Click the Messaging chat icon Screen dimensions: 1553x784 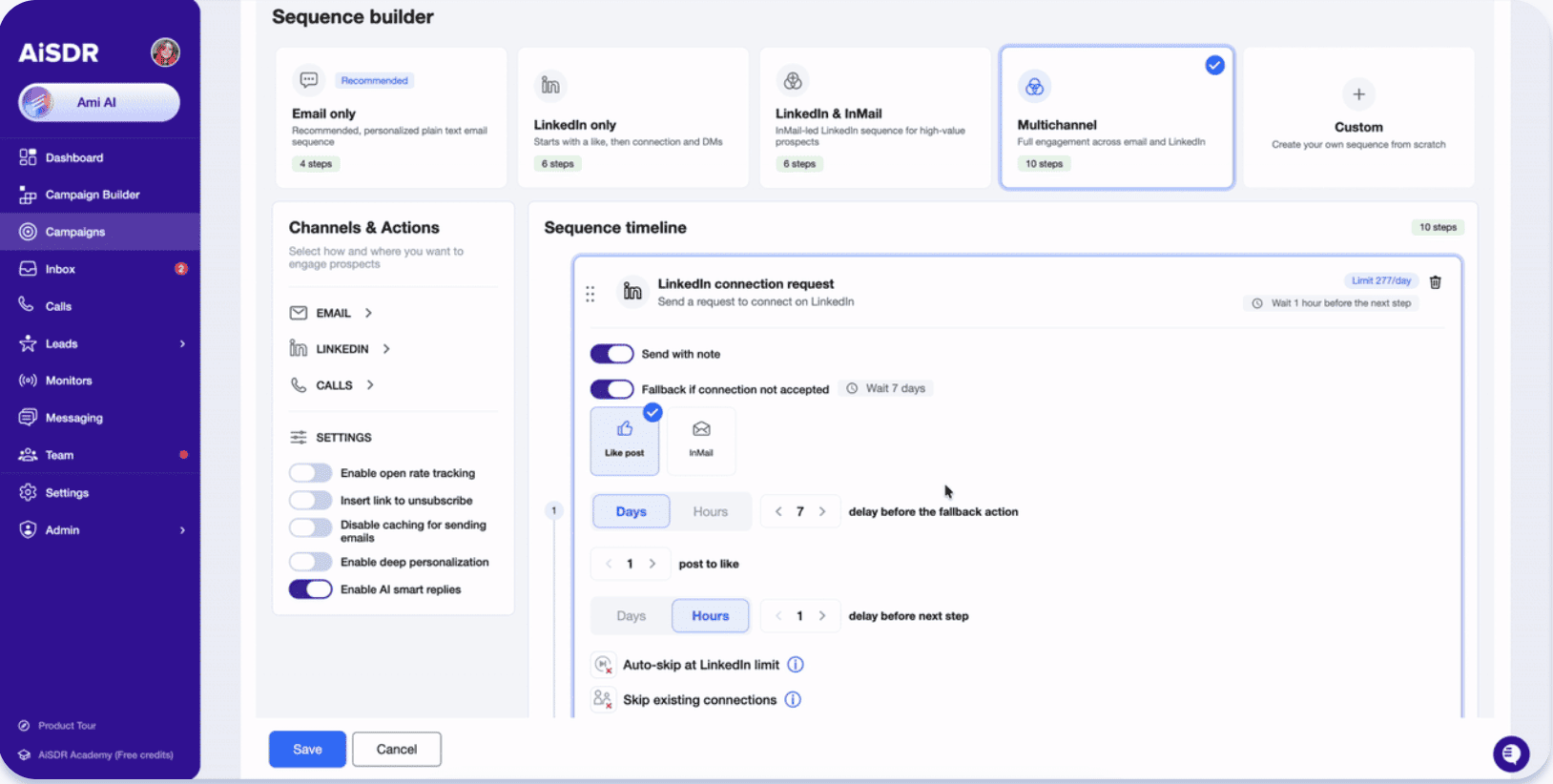click(x=28, y=418)
